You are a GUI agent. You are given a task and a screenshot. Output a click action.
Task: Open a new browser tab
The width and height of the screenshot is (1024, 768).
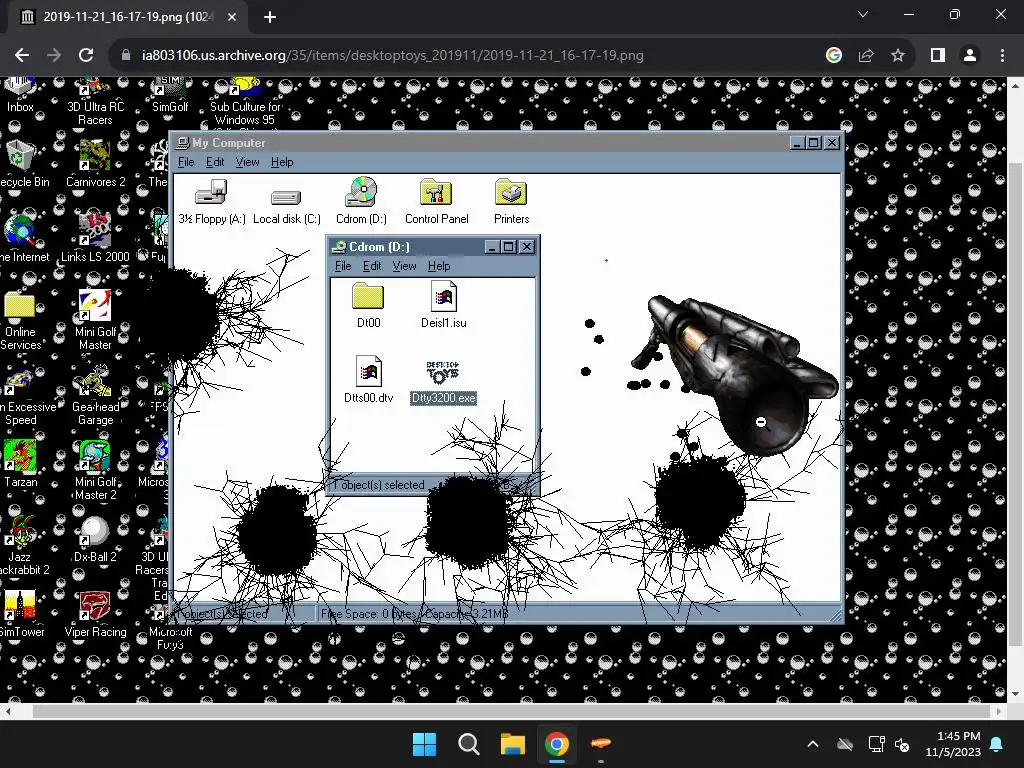(270, 17)
